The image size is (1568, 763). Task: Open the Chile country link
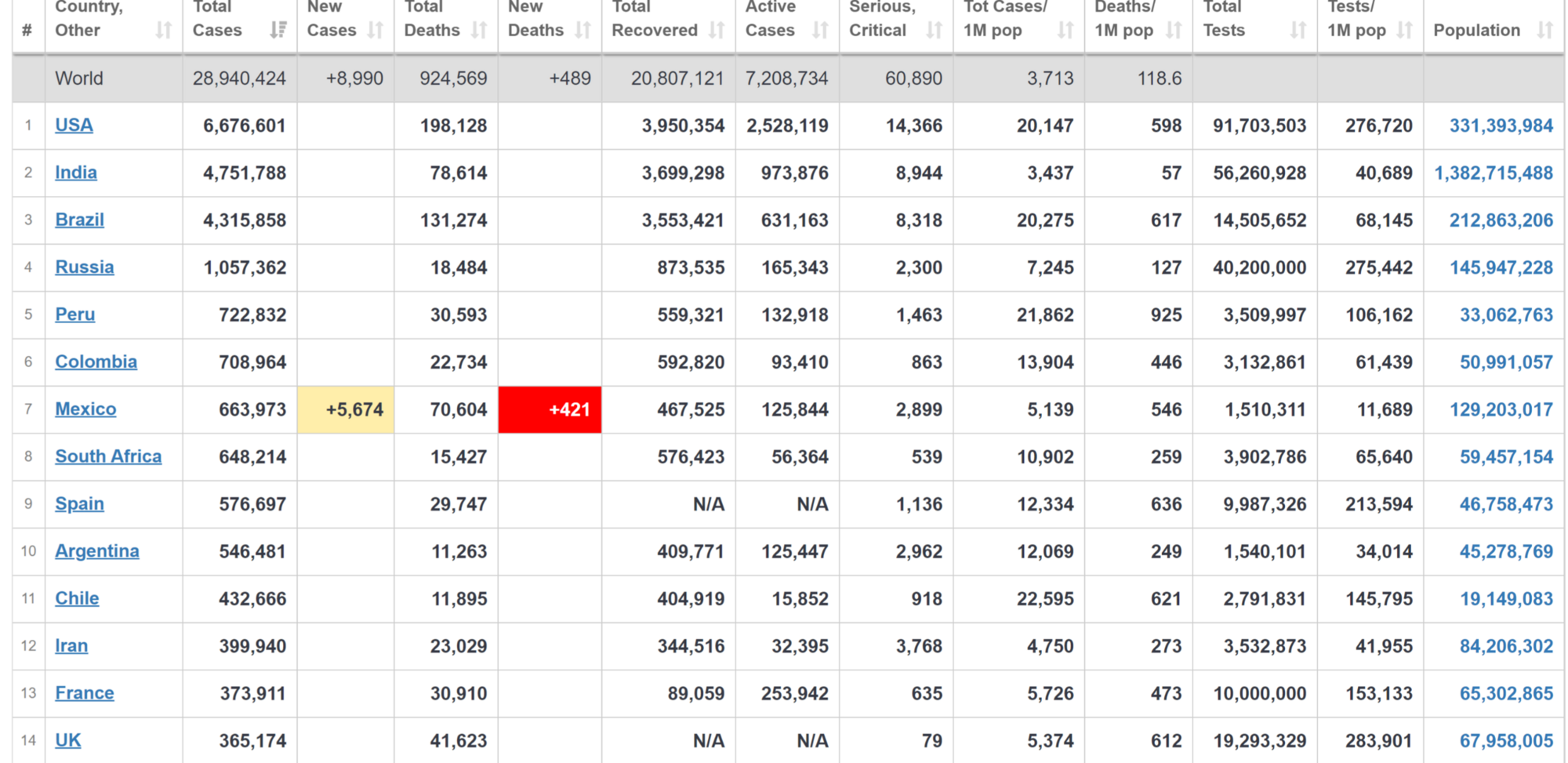point(77,598)
